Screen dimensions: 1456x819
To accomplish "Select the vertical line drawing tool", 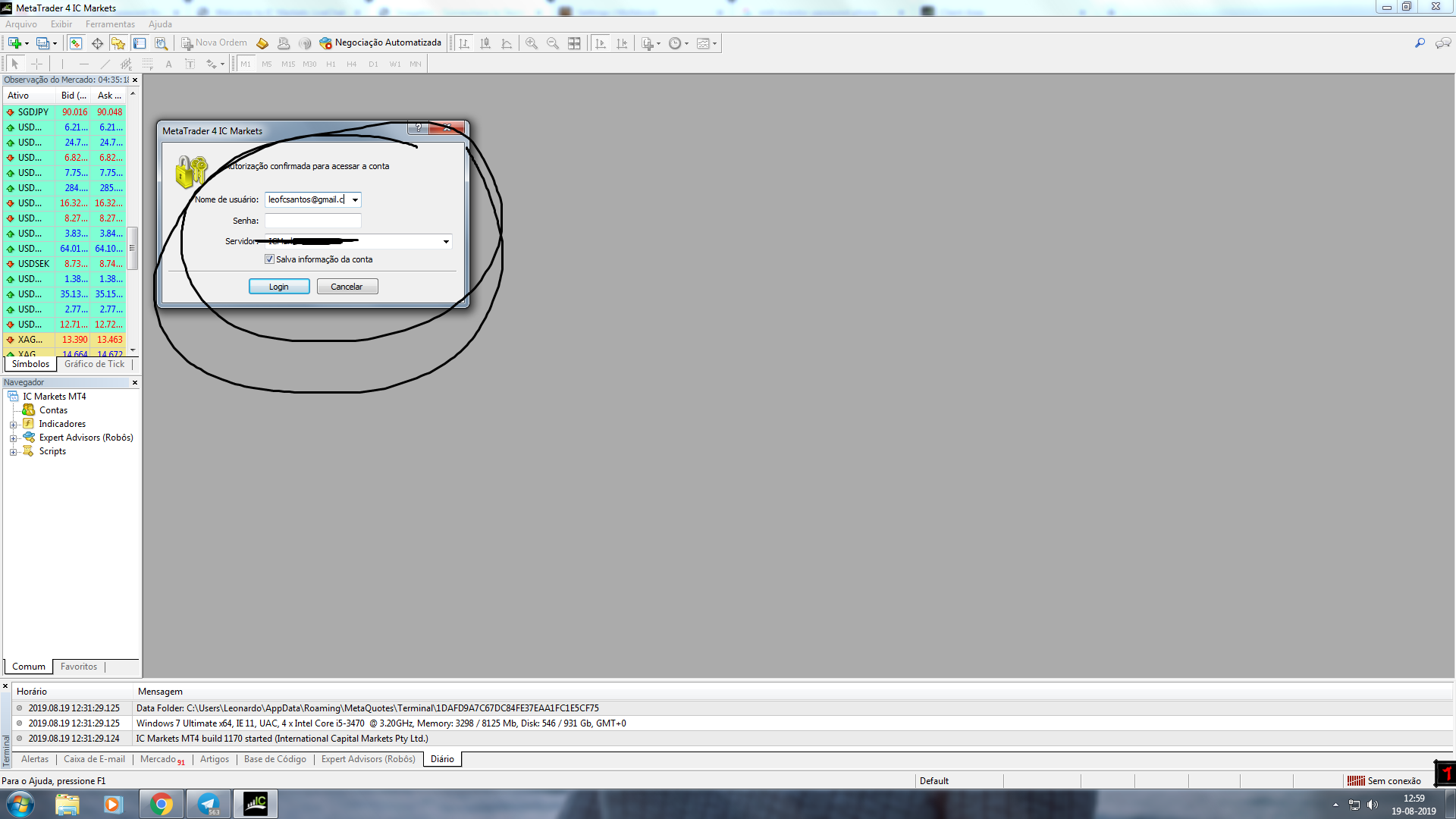I will click(x=62, y=64).
